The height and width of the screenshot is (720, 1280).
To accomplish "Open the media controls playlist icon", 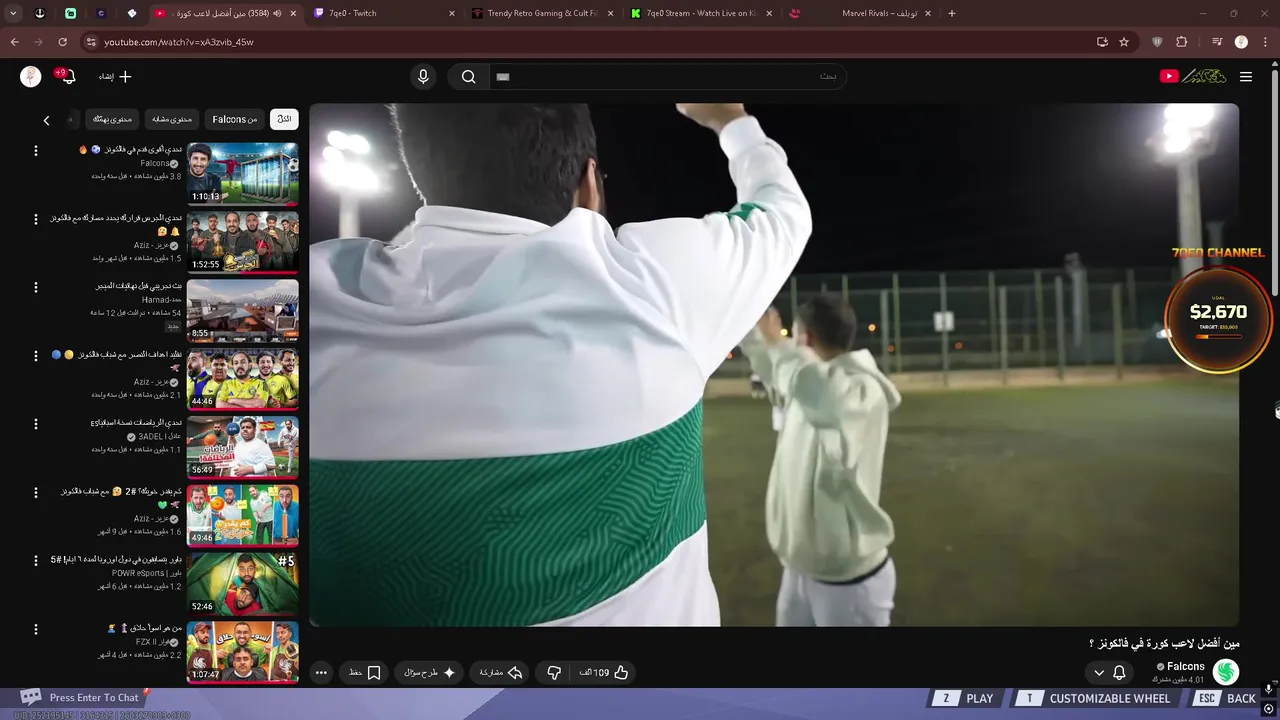I will click(1217, 42).
